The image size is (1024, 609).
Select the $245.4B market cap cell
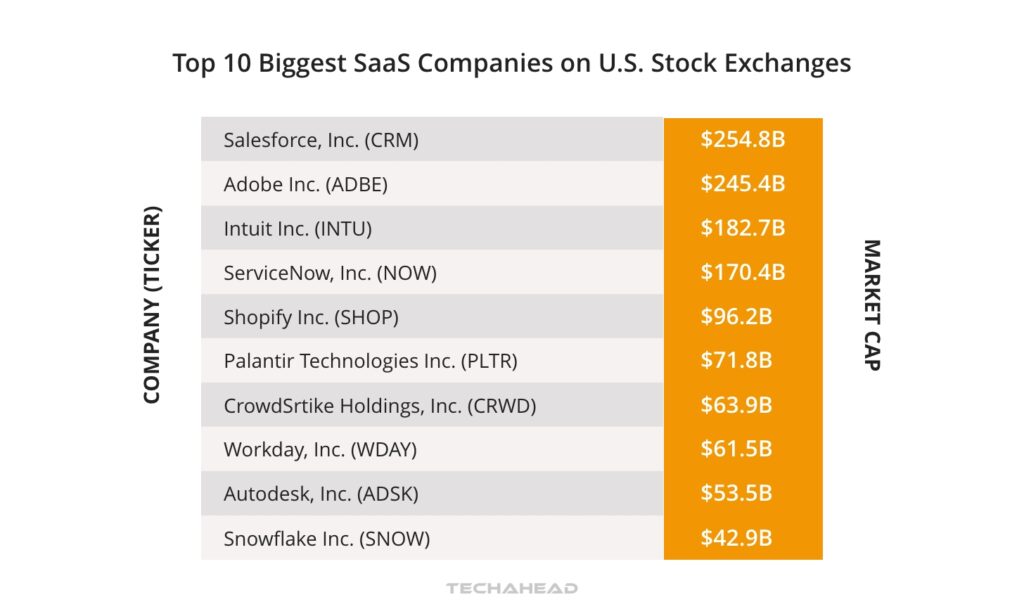pos(742,184)
